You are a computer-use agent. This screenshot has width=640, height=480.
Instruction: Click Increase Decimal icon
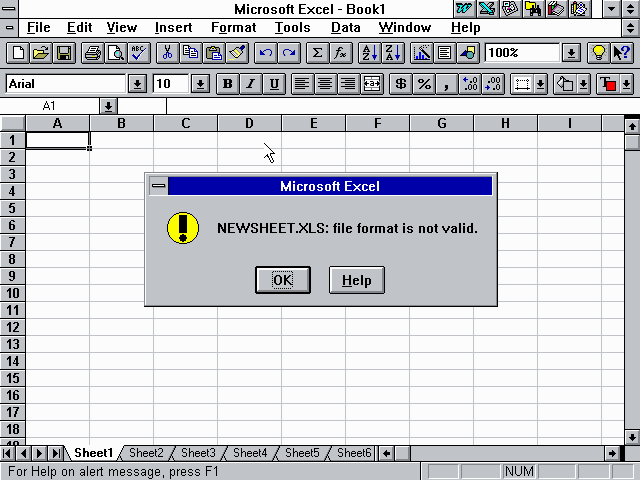point(470,84)
